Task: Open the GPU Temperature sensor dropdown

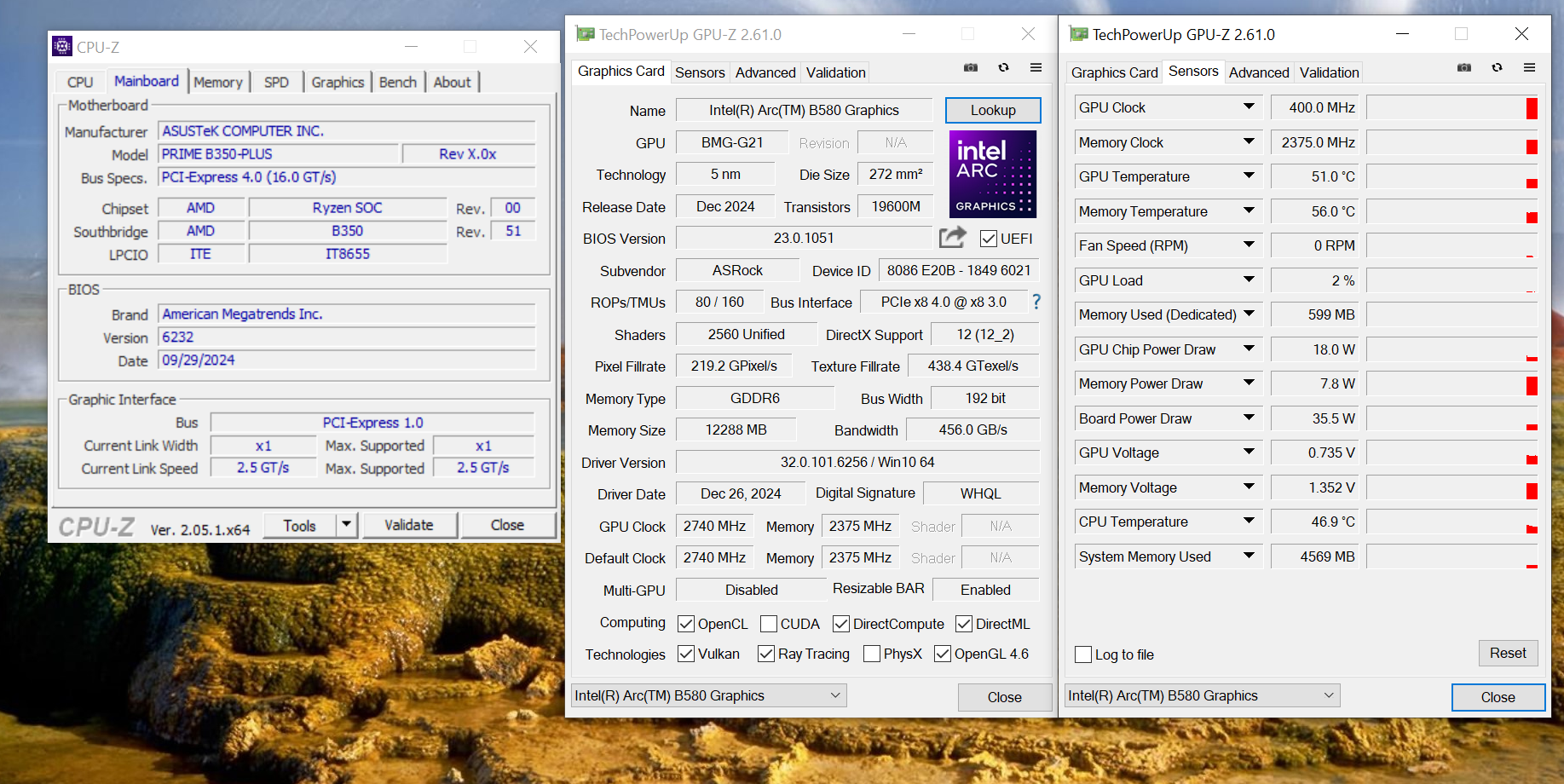Action: (x=1249, y=176)
